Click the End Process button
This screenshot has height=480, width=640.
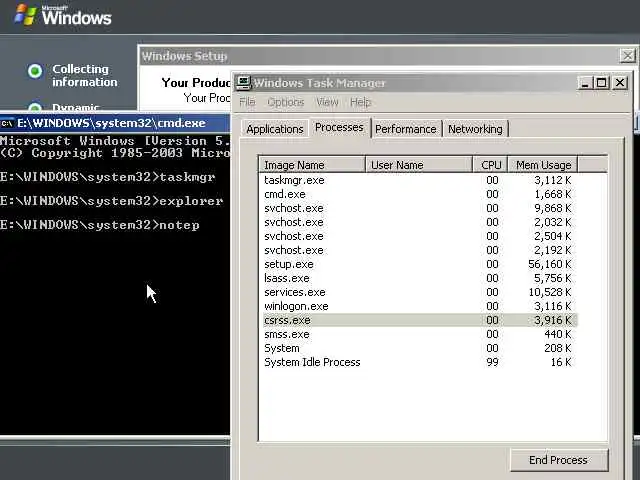click(559, 460)
